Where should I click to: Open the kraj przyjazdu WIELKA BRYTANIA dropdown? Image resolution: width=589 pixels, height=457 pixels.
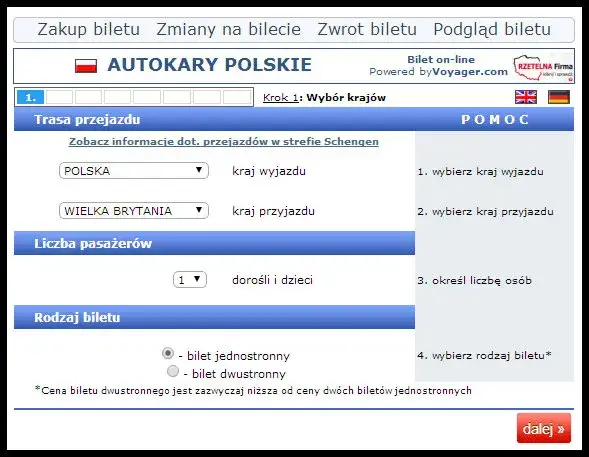click(134, 211)
